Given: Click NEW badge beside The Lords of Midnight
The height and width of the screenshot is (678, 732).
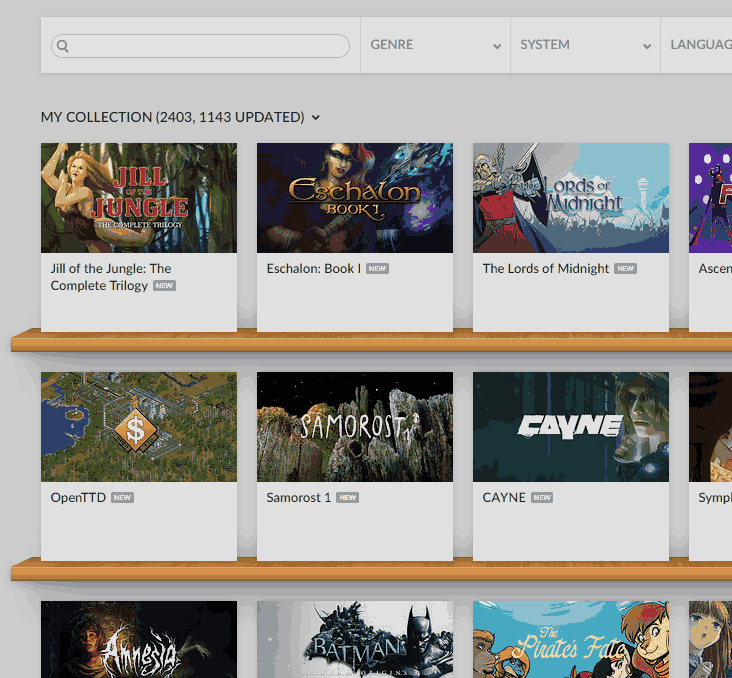Looking at the screenshot, I should pyautogui.click(x=626, y=268).
